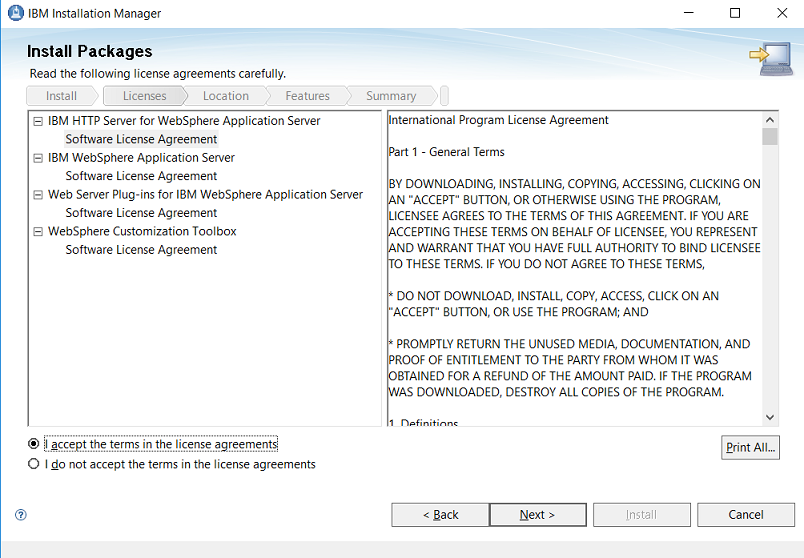
Task: Minimize the Installation Manager window
Action: coord(689,13)
